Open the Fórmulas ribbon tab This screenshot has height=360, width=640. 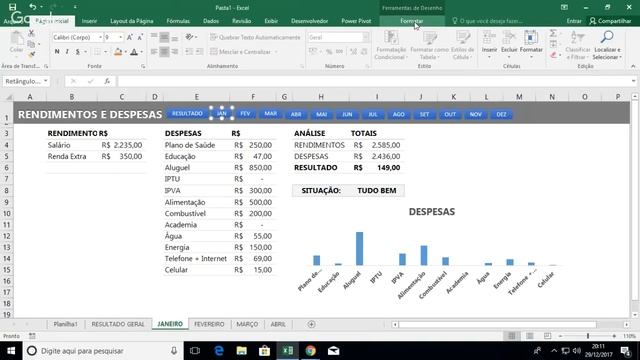pyautogui.click(x=178, y=21)
